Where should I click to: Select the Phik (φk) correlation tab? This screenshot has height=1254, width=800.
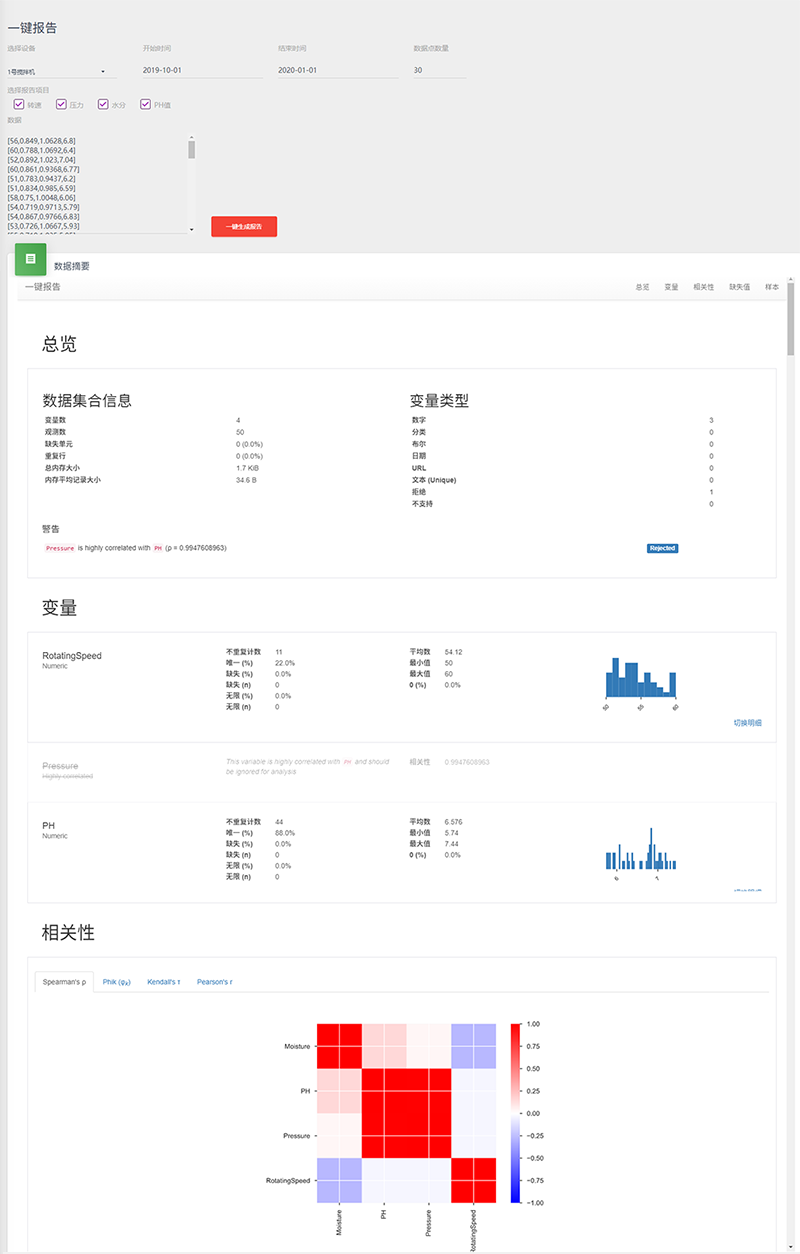coord(117,982)
